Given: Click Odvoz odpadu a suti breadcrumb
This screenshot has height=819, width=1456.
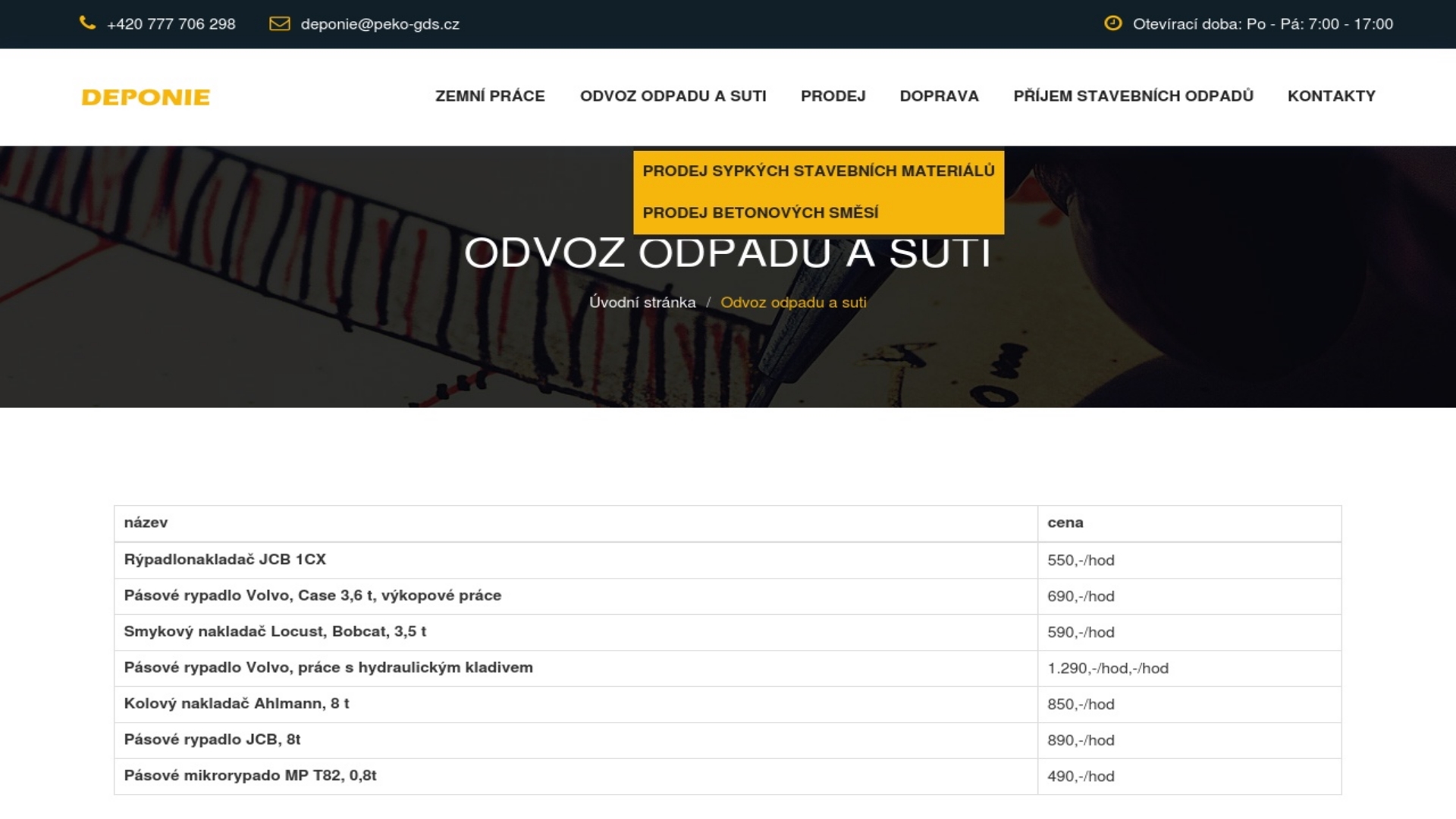Looking at the screenshot, I should pyautogui.click(x=793, y=303).
